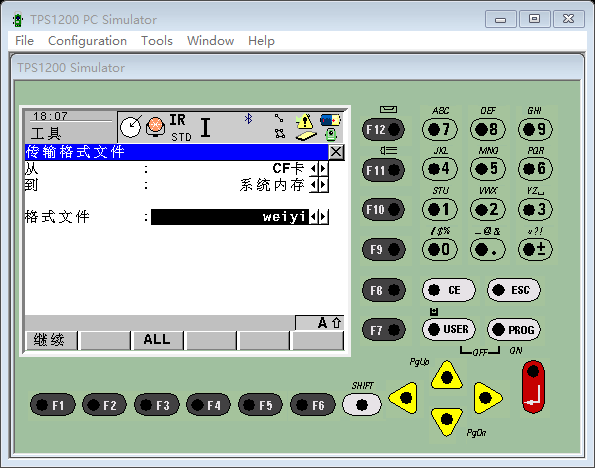Click the IR STD measurement mode indicator

pos(181,128)
